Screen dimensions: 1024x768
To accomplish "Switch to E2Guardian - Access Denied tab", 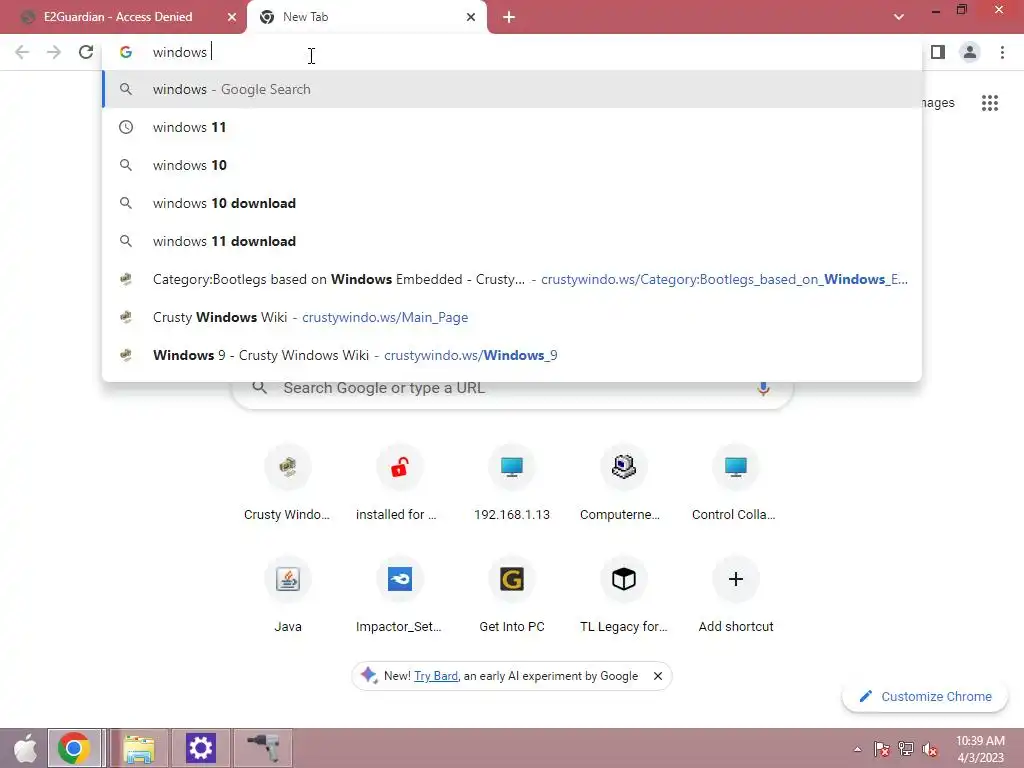I will (x=118, y=17).
